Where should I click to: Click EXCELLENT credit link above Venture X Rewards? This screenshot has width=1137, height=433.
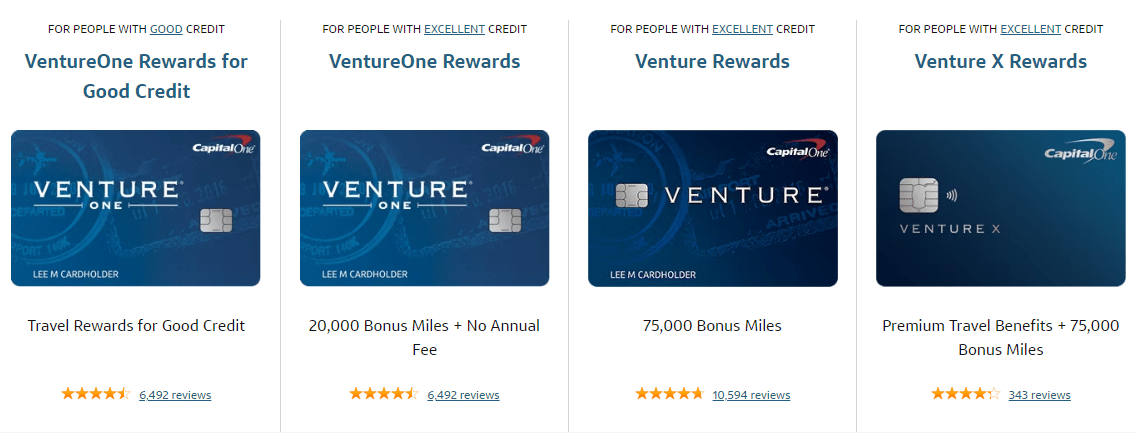[x=1030, y=29]
